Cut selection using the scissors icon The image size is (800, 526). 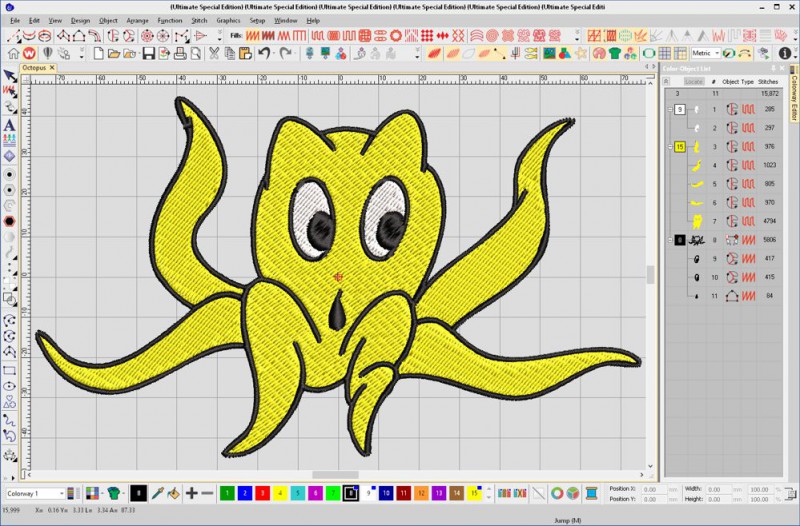pyautogui.click(x=214, y=53)
